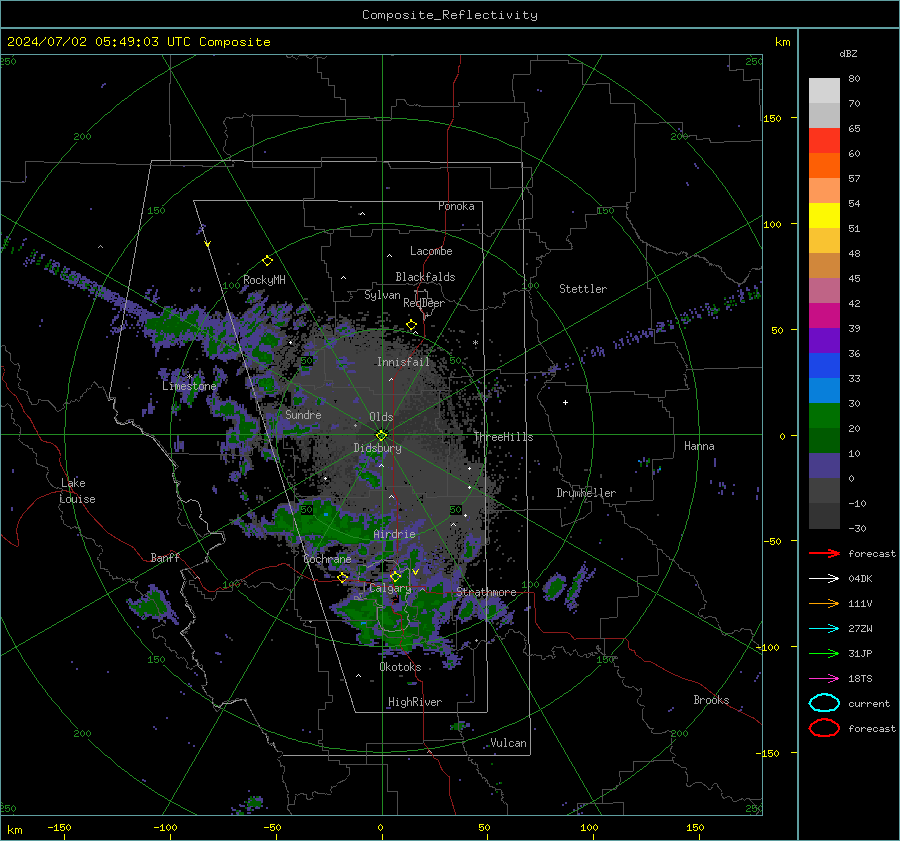The width and height of the screenshot is (900, 841).
Task: Click the -30 value on the dBZ scale
Action: [x=857, y=528]
